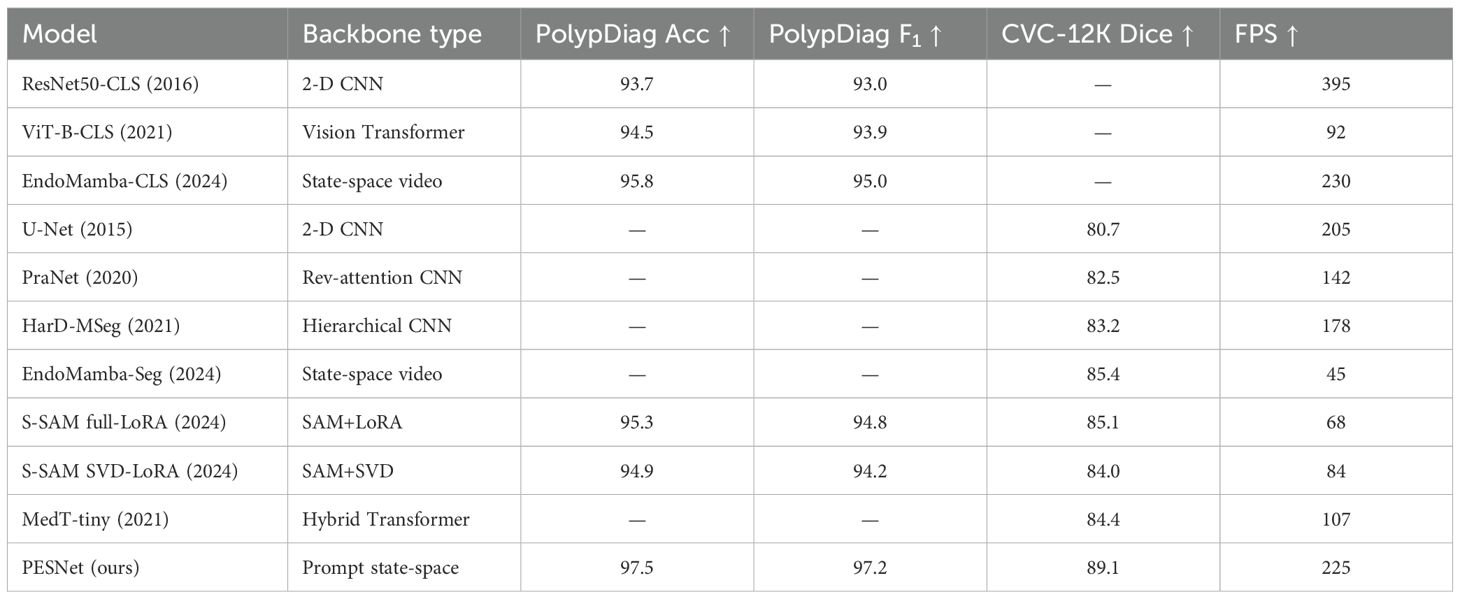This screenshot has width=1460, height=599.
Task: Click the Vision Transformer backbone cell
Action: (383, 132)
